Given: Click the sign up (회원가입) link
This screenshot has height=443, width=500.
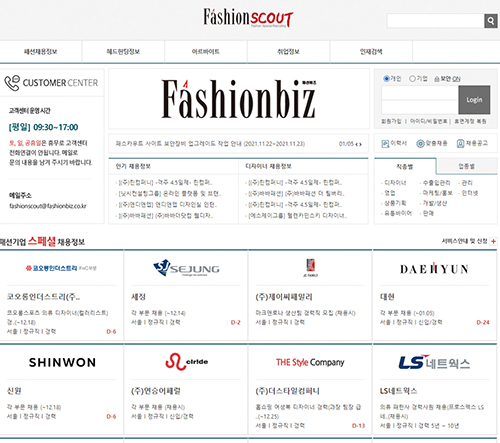Looking at the screenshot, I should pos(391,121).
